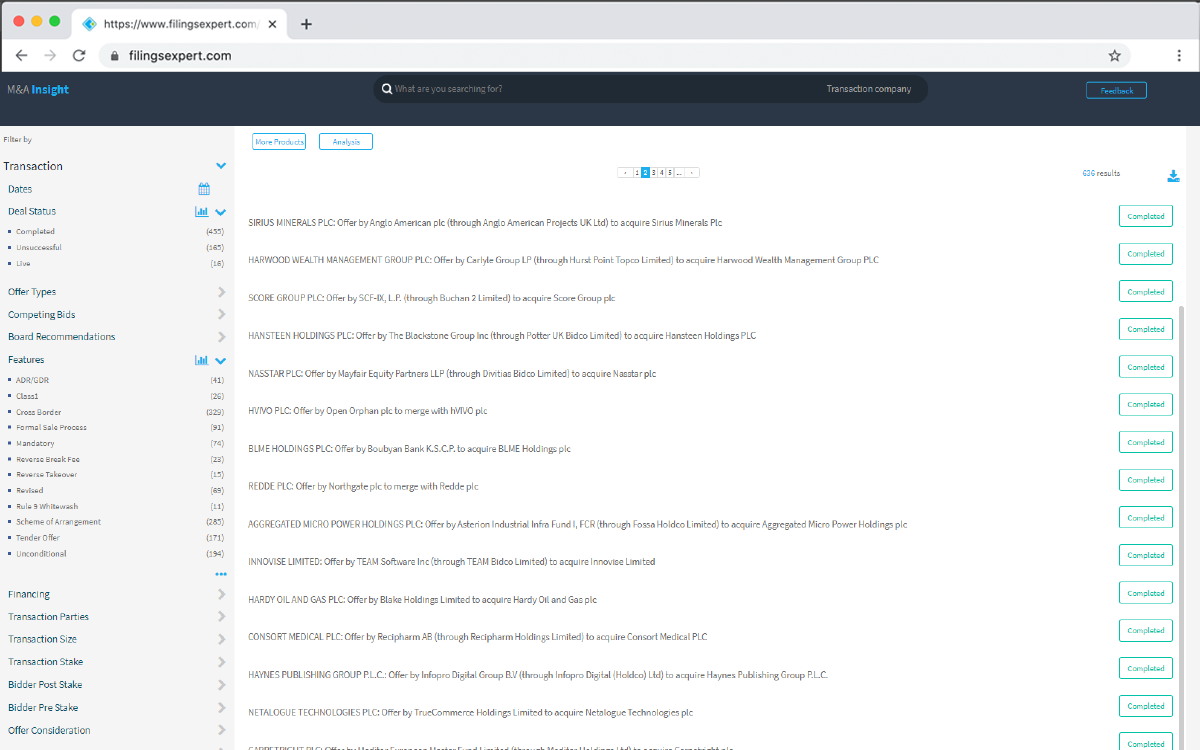The width and height of the screenshot is (1200, 750).
Task: Go back in browser history
Action: (x=22, y=56)
